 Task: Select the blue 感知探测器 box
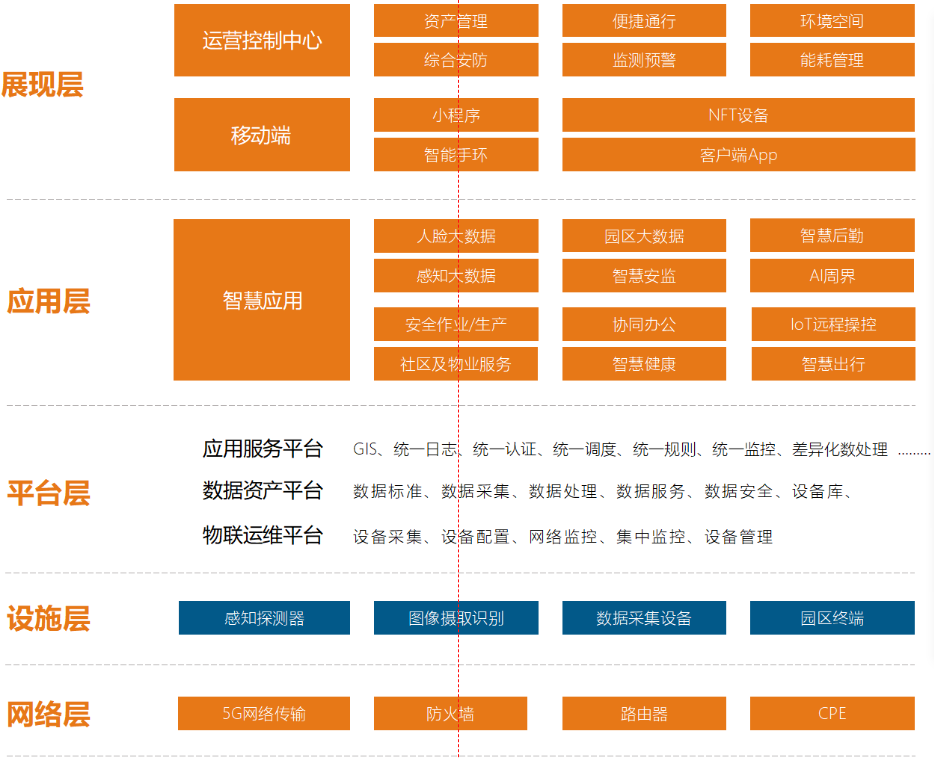pyautogui.click(x=264, y=618)
